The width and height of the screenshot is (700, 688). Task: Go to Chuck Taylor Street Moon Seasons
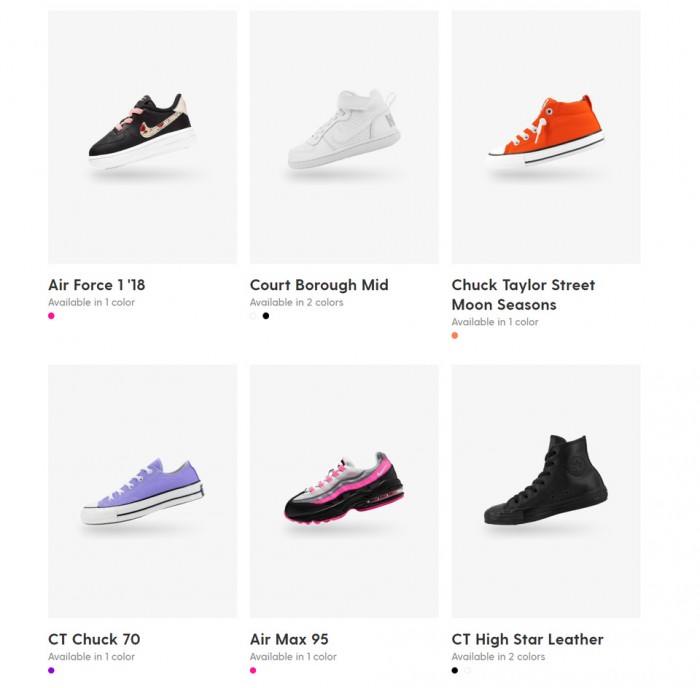coord(523,295)
